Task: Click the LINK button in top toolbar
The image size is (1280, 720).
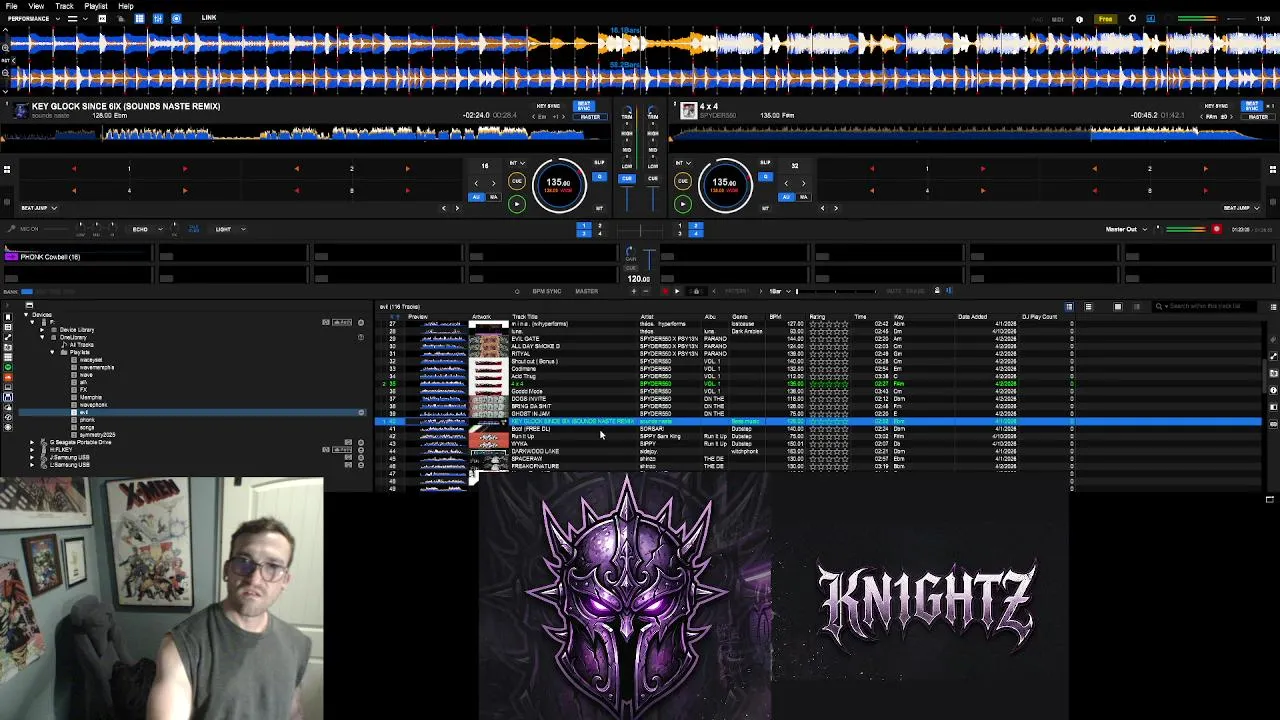Action: pyautogui.click(x=209, y=18)
